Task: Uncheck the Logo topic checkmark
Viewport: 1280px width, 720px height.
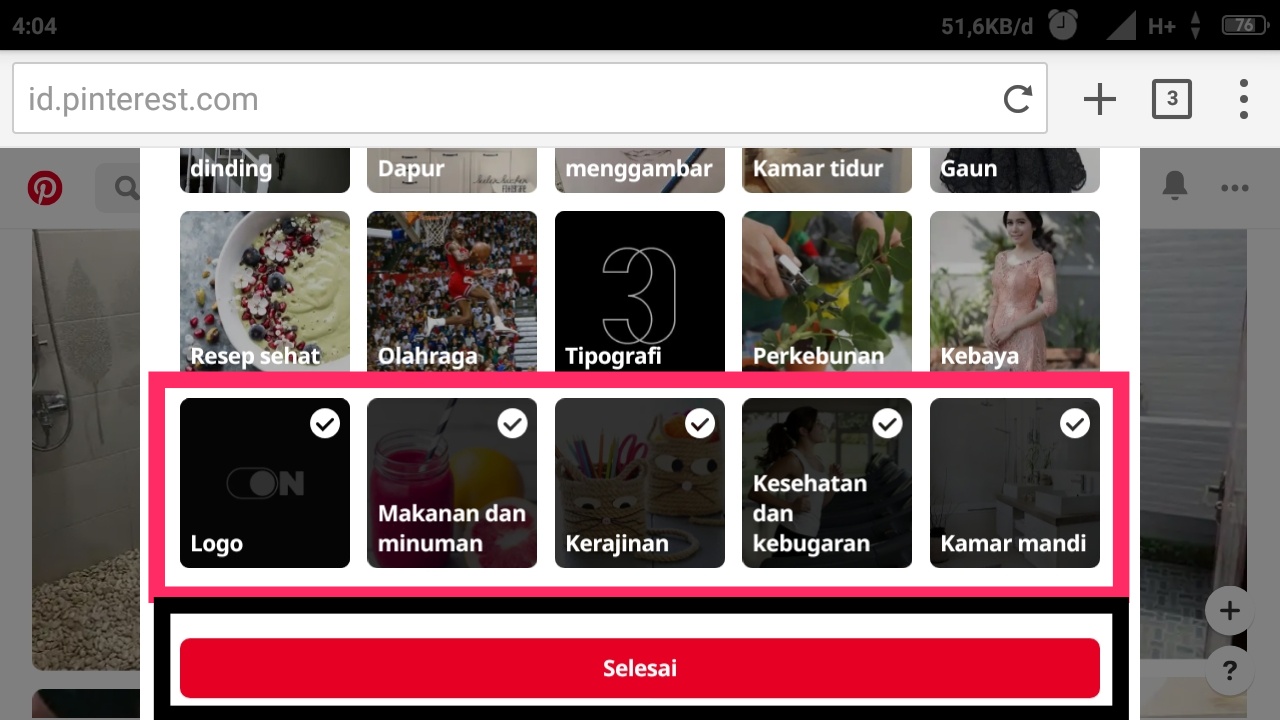Action: (x=325, y=424)
